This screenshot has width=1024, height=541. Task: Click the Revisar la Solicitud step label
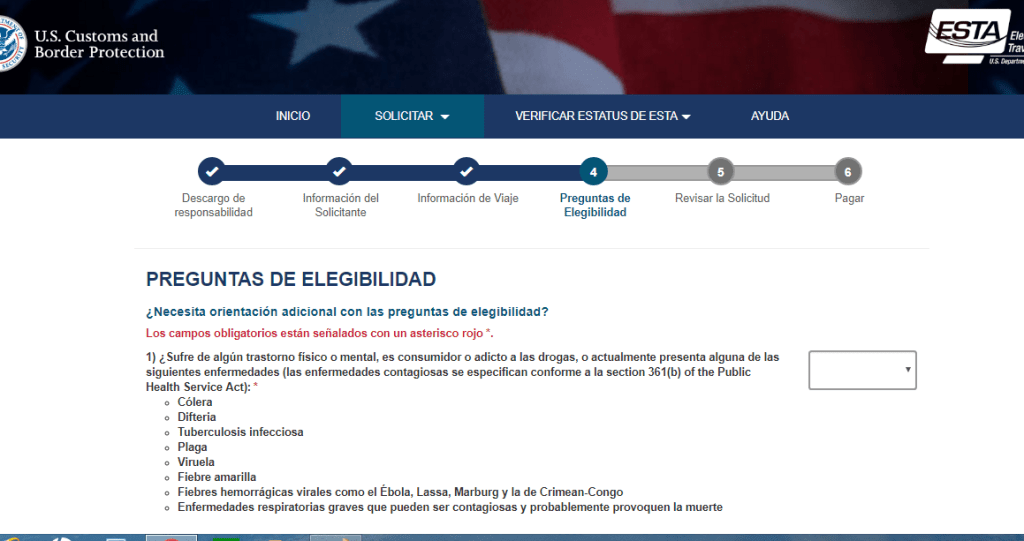tap(722, 198)
